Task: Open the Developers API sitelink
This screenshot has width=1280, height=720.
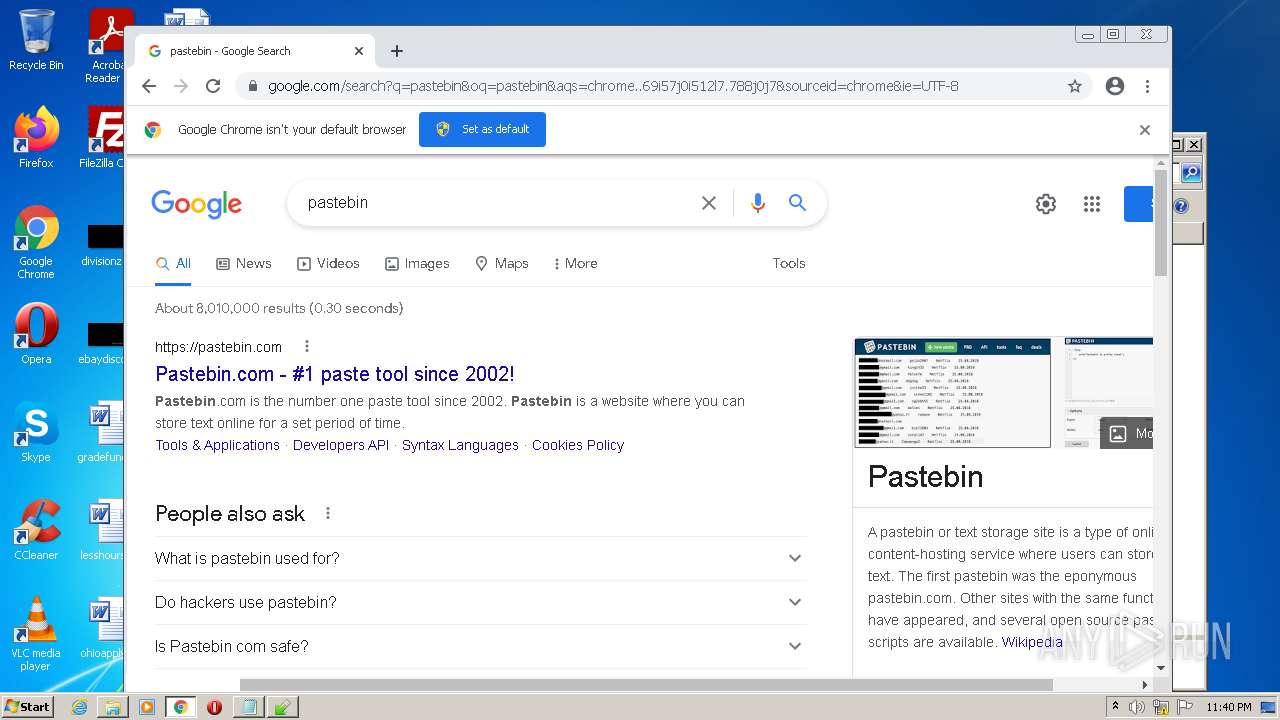Action: (x=341, y=445)
